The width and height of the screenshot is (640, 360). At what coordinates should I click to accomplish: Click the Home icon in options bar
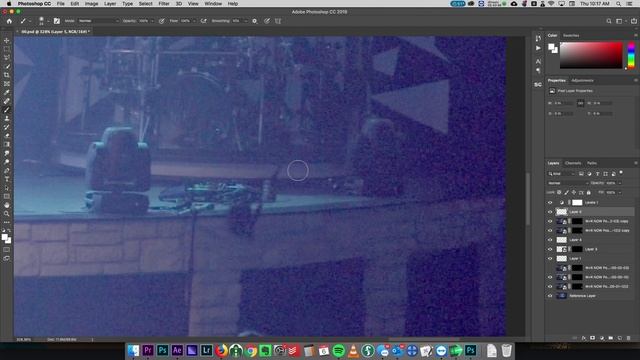9,21
